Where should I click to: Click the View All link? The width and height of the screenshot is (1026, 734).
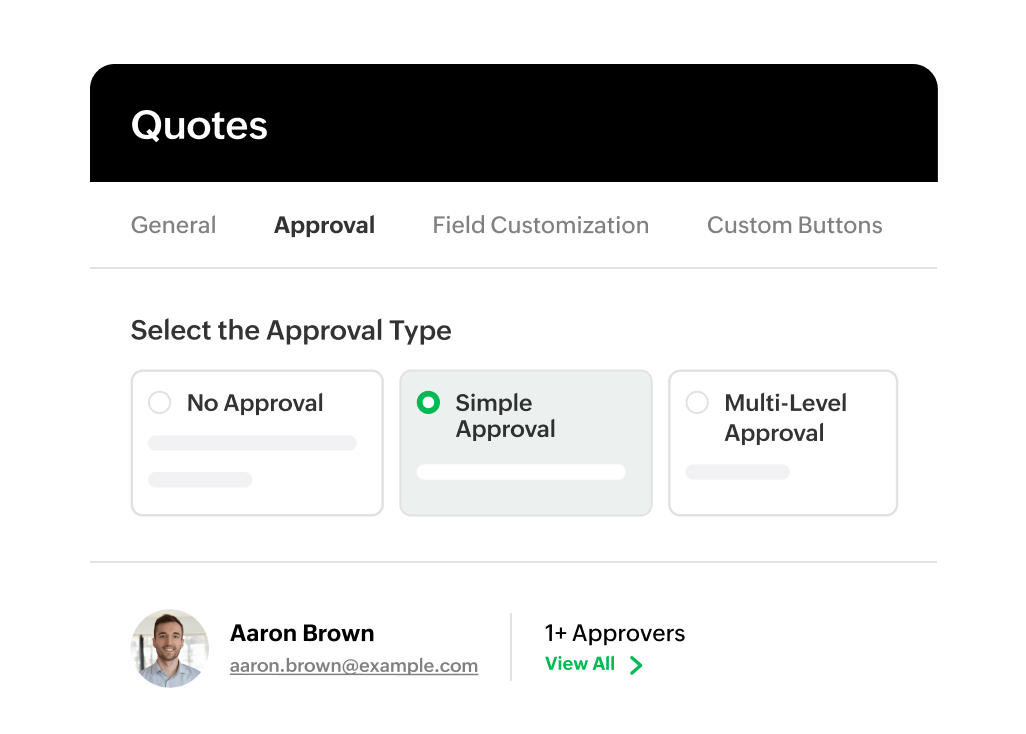(580, 664)
